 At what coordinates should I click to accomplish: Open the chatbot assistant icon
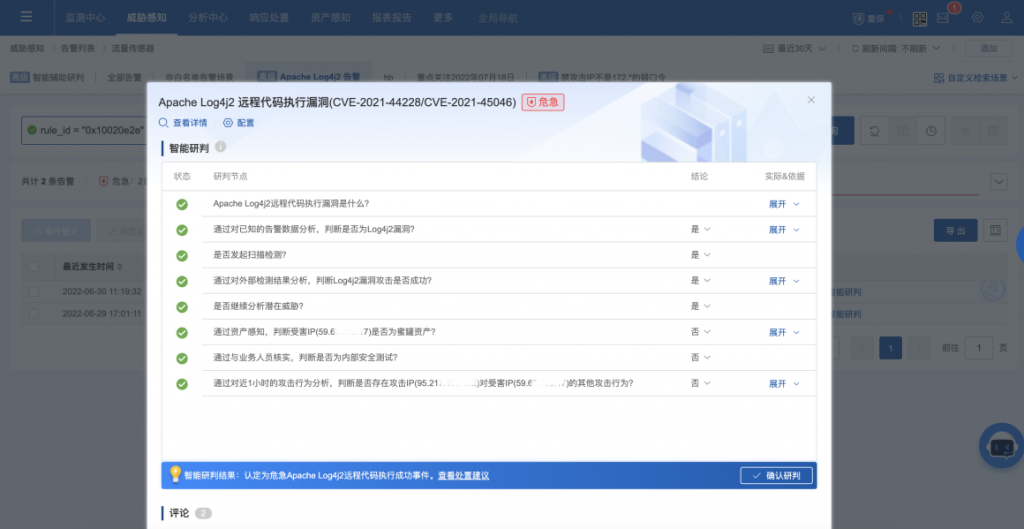(x=1002, y=447)
